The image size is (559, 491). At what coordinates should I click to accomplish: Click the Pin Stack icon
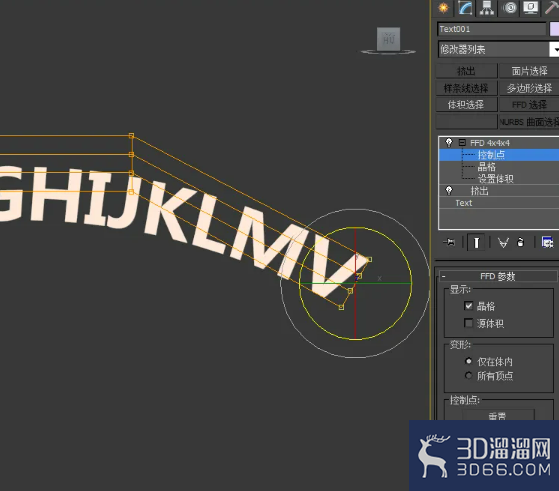(449, 243)
